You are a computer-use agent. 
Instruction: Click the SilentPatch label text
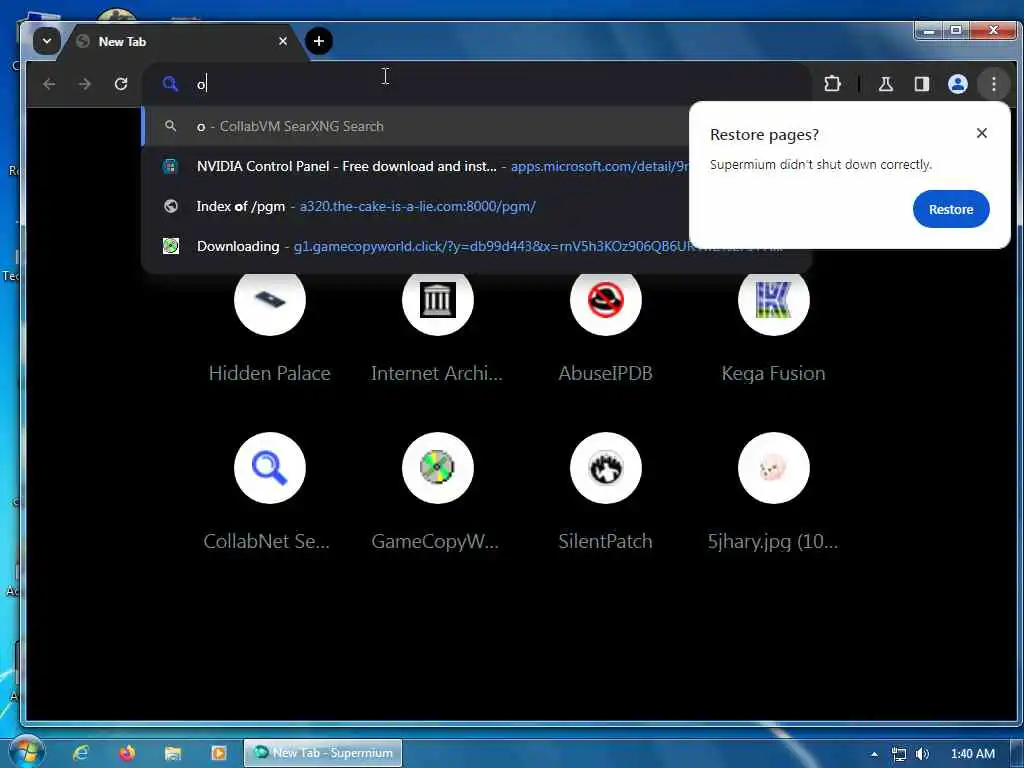click(x=605, y=541)
